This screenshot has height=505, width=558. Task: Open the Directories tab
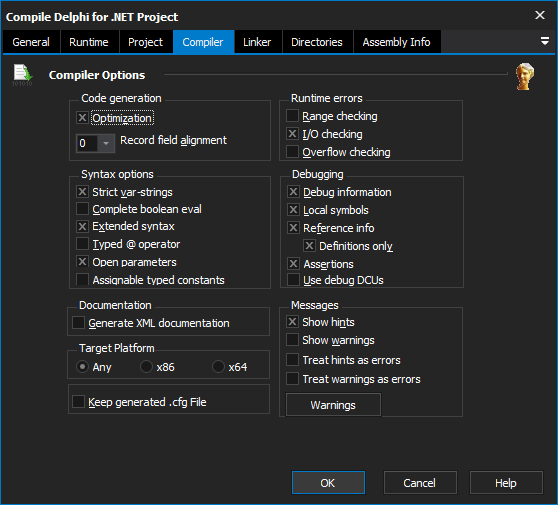click(x=317, y=42)
